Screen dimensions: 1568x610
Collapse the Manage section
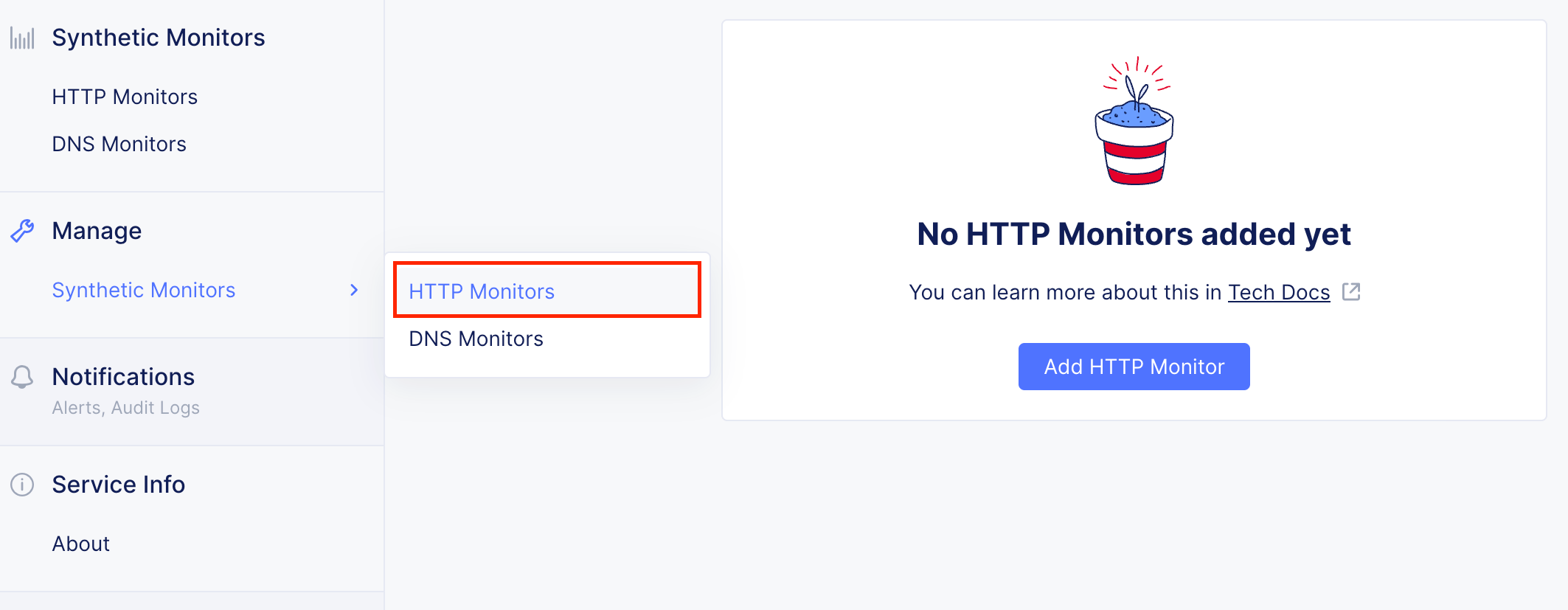(96, 230)
